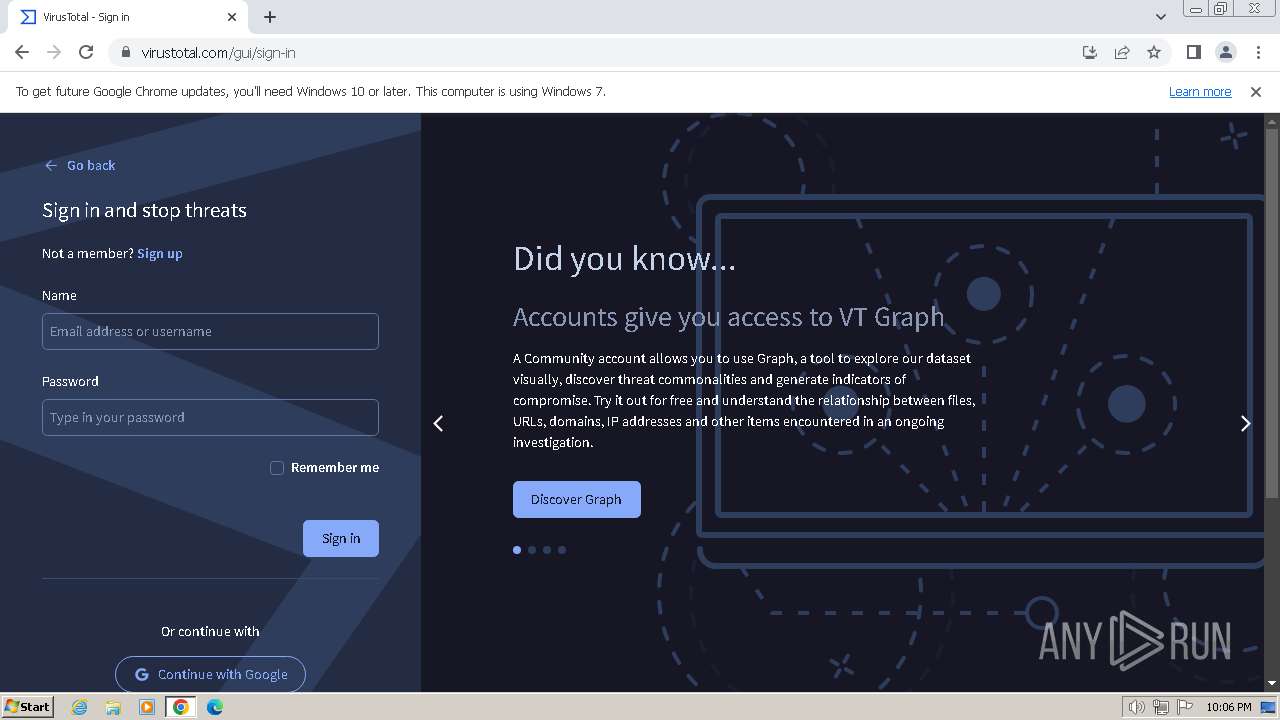The width and height of the screenshot is (1280, 720).
Task: Click the Sign in button
Action: [341, 538]
